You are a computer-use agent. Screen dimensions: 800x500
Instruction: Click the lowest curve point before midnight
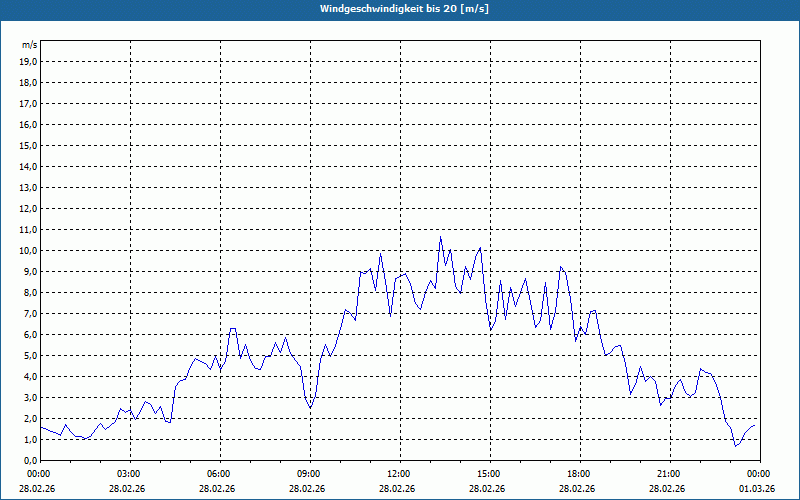click(736, 446)
